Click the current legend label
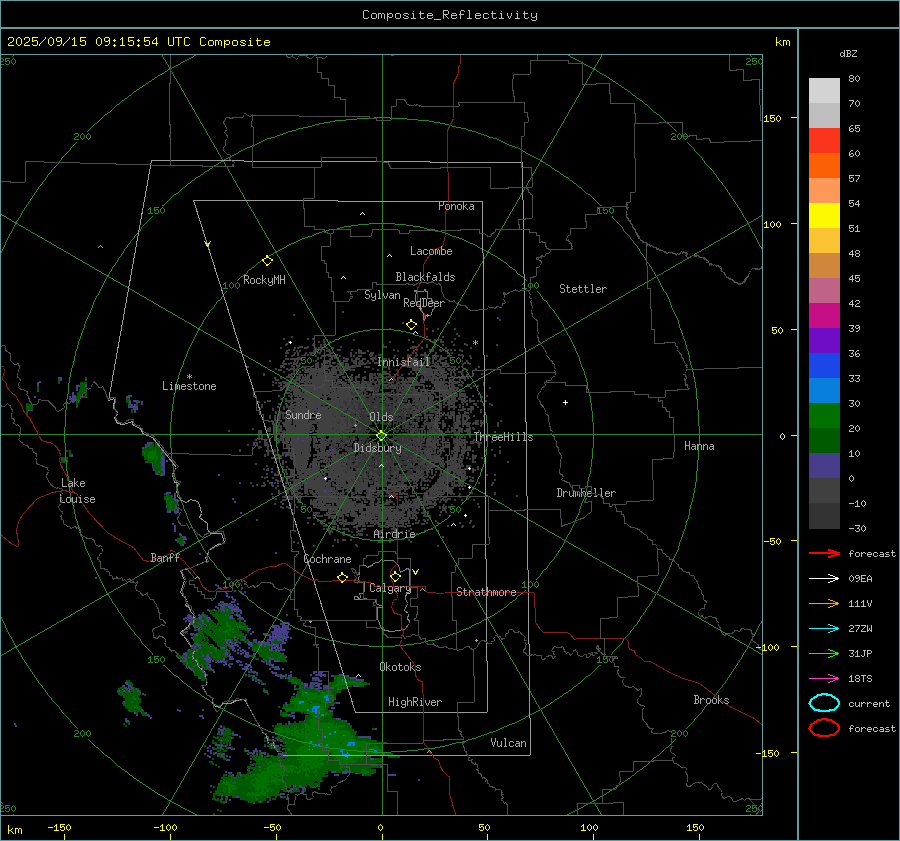Screen dimensions: 900x841 coord(869,703)
